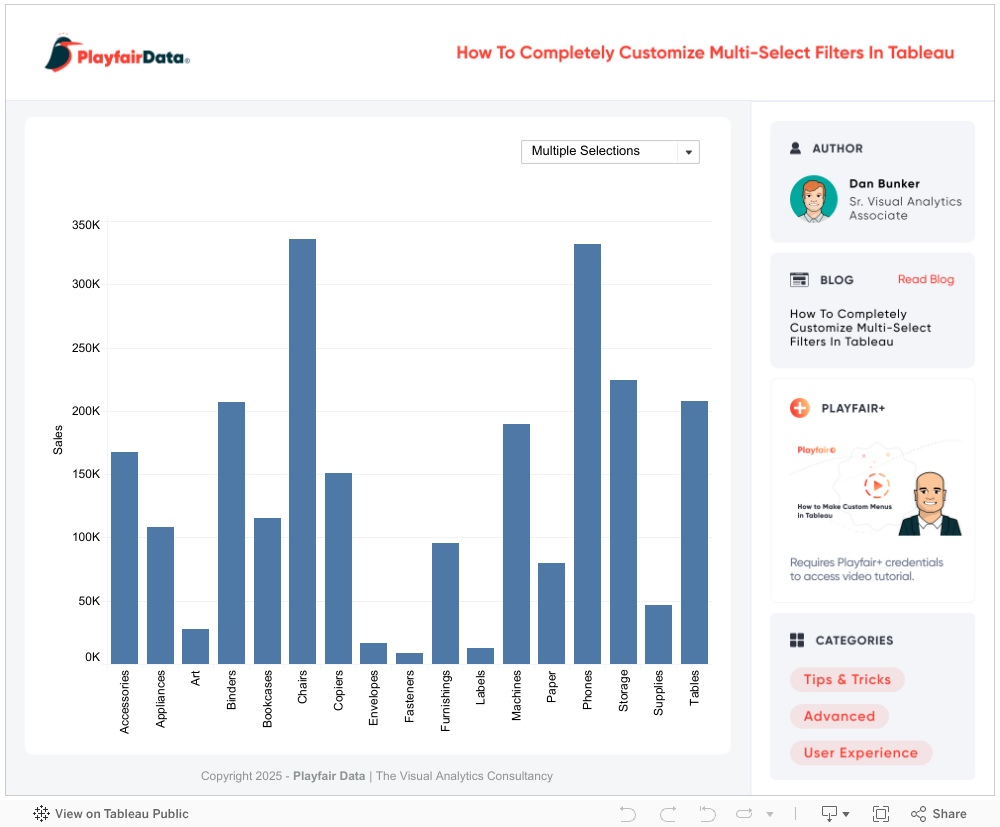The image size is (1000, 827).
Task: Enter full screen mode via the toolbar icon
Action: click(881, 814)
